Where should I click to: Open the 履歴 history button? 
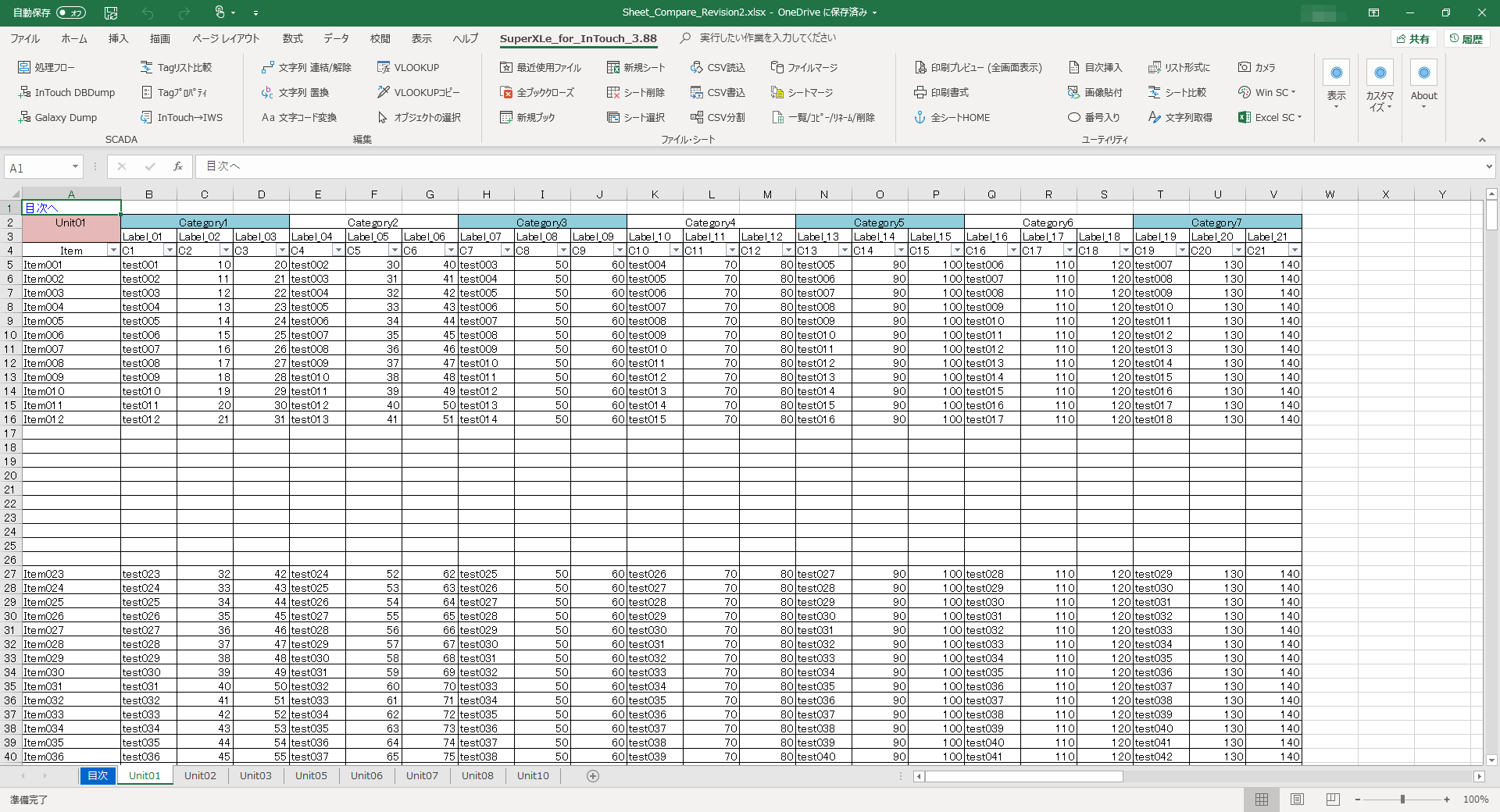point(1466,39)
